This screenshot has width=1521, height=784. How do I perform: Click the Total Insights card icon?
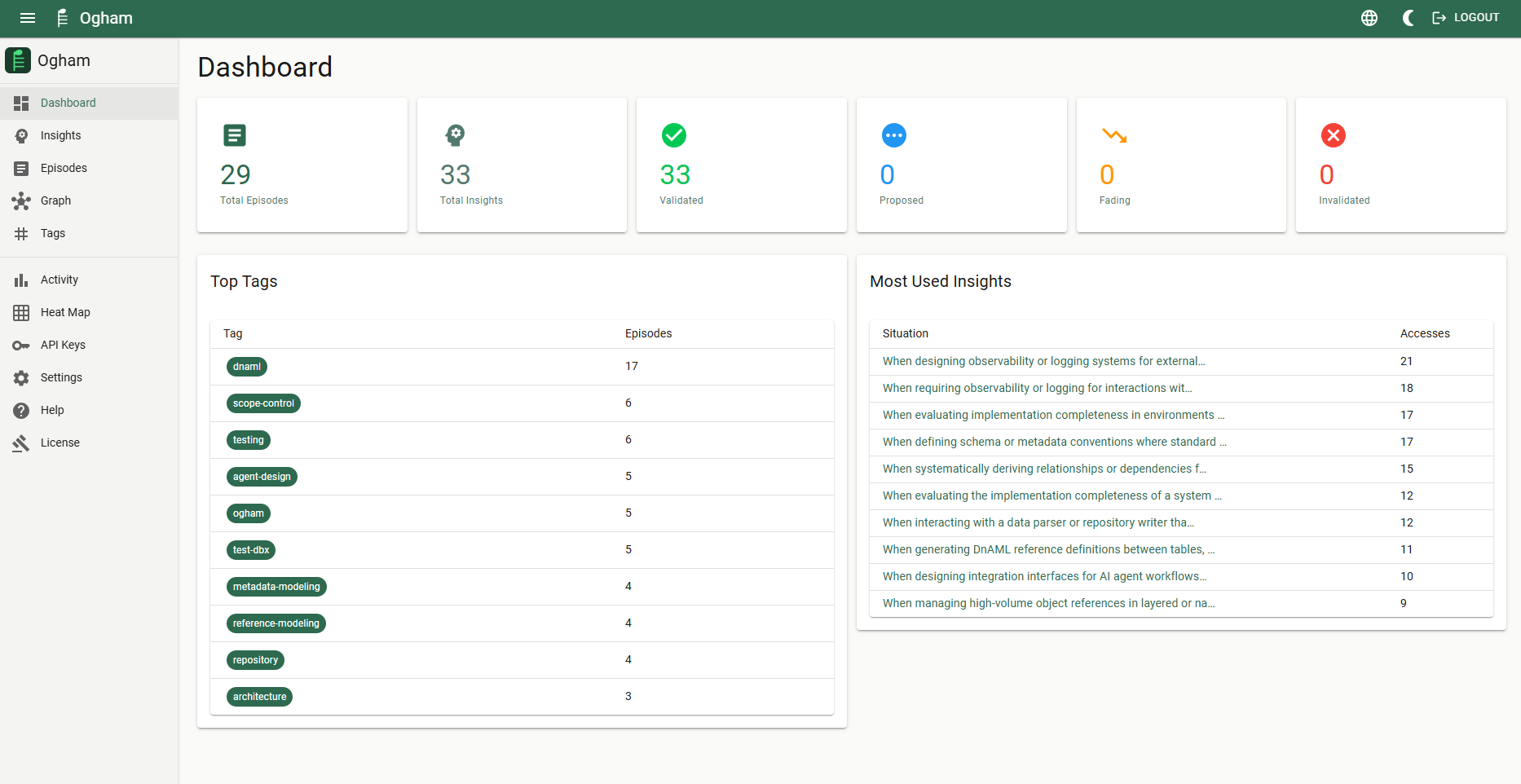[455, 135]
